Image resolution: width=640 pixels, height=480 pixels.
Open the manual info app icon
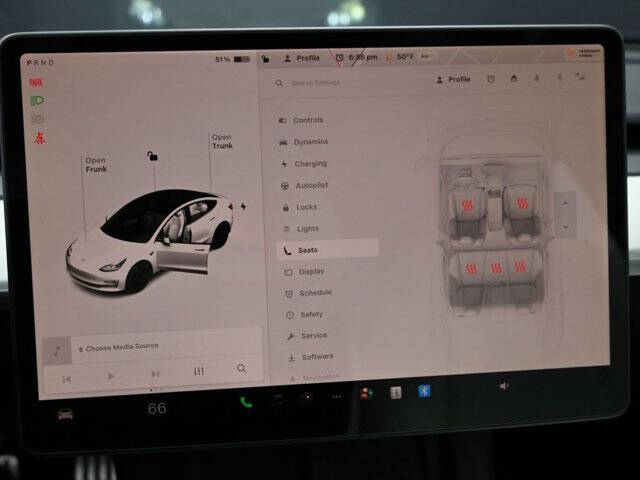coord(396,392)
